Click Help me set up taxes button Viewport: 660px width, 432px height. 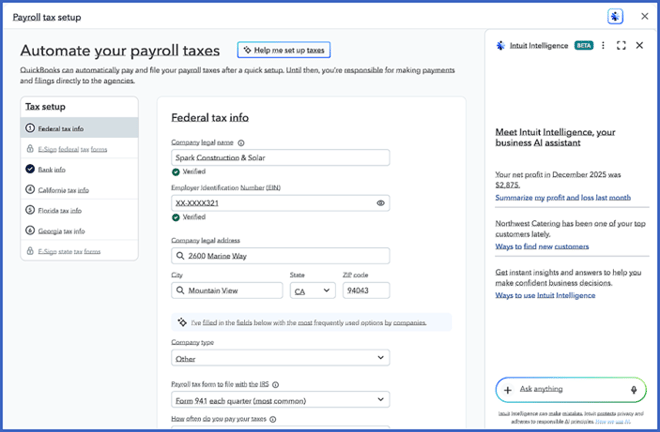[x=284, y=50]
